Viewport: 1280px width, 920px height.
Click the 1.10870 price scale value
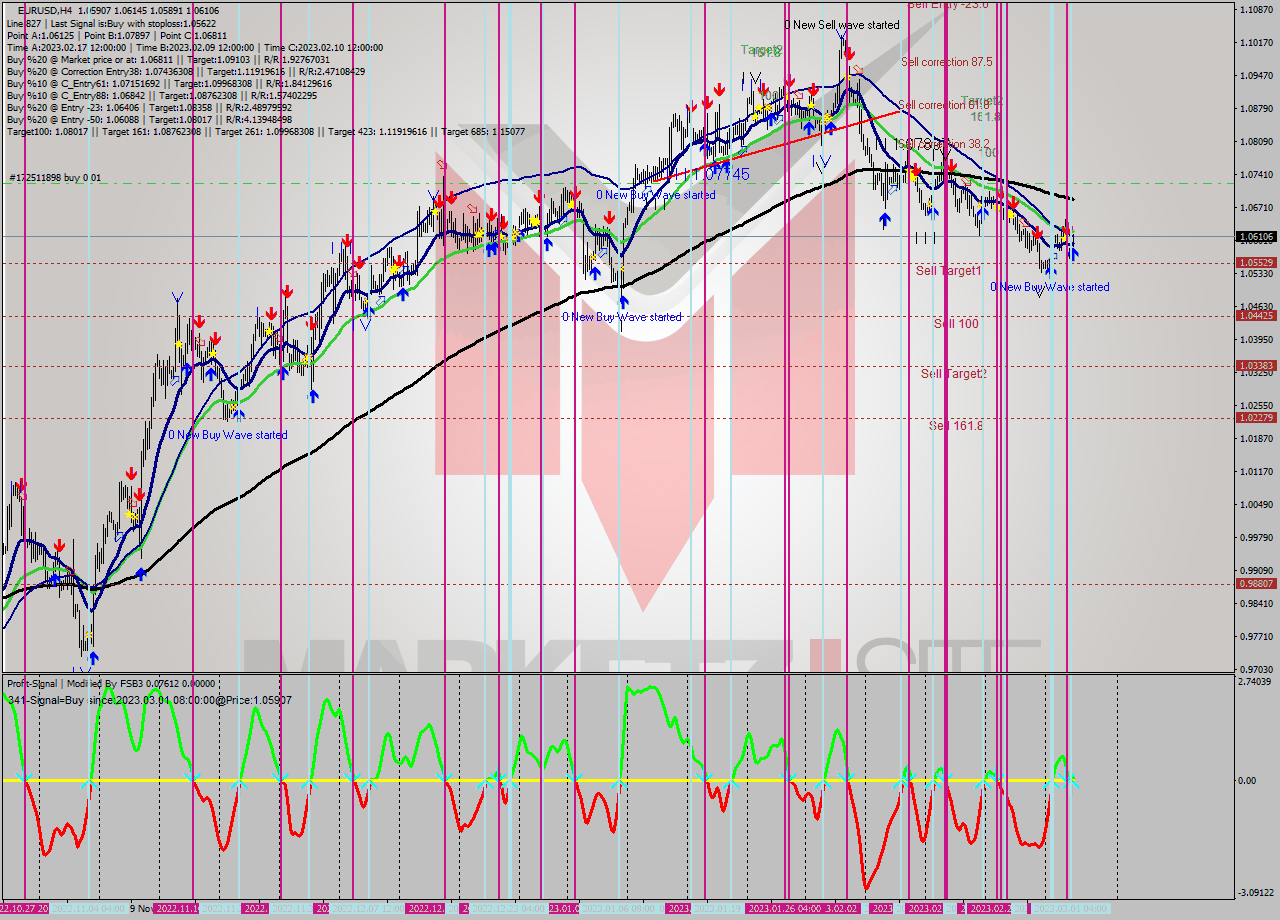pyautogui.click(x=1255, y=10)
